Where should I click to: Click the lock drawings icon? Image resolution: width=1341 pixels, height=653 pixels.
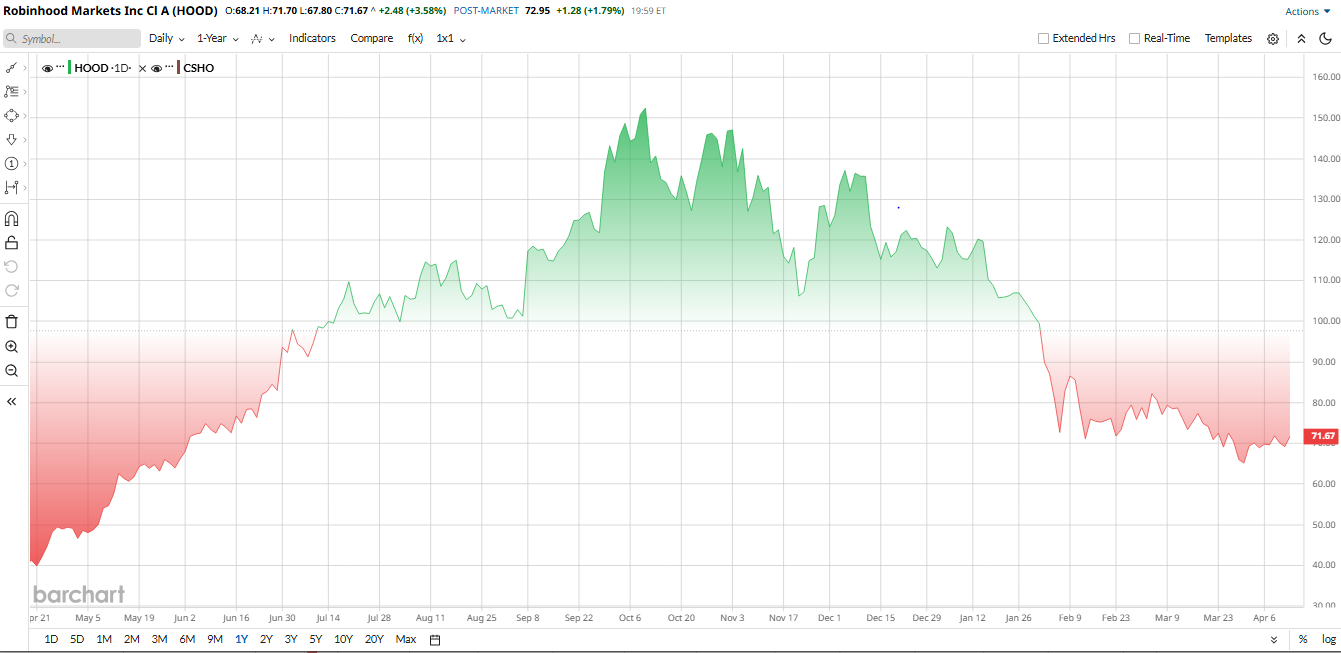[12, 242]
